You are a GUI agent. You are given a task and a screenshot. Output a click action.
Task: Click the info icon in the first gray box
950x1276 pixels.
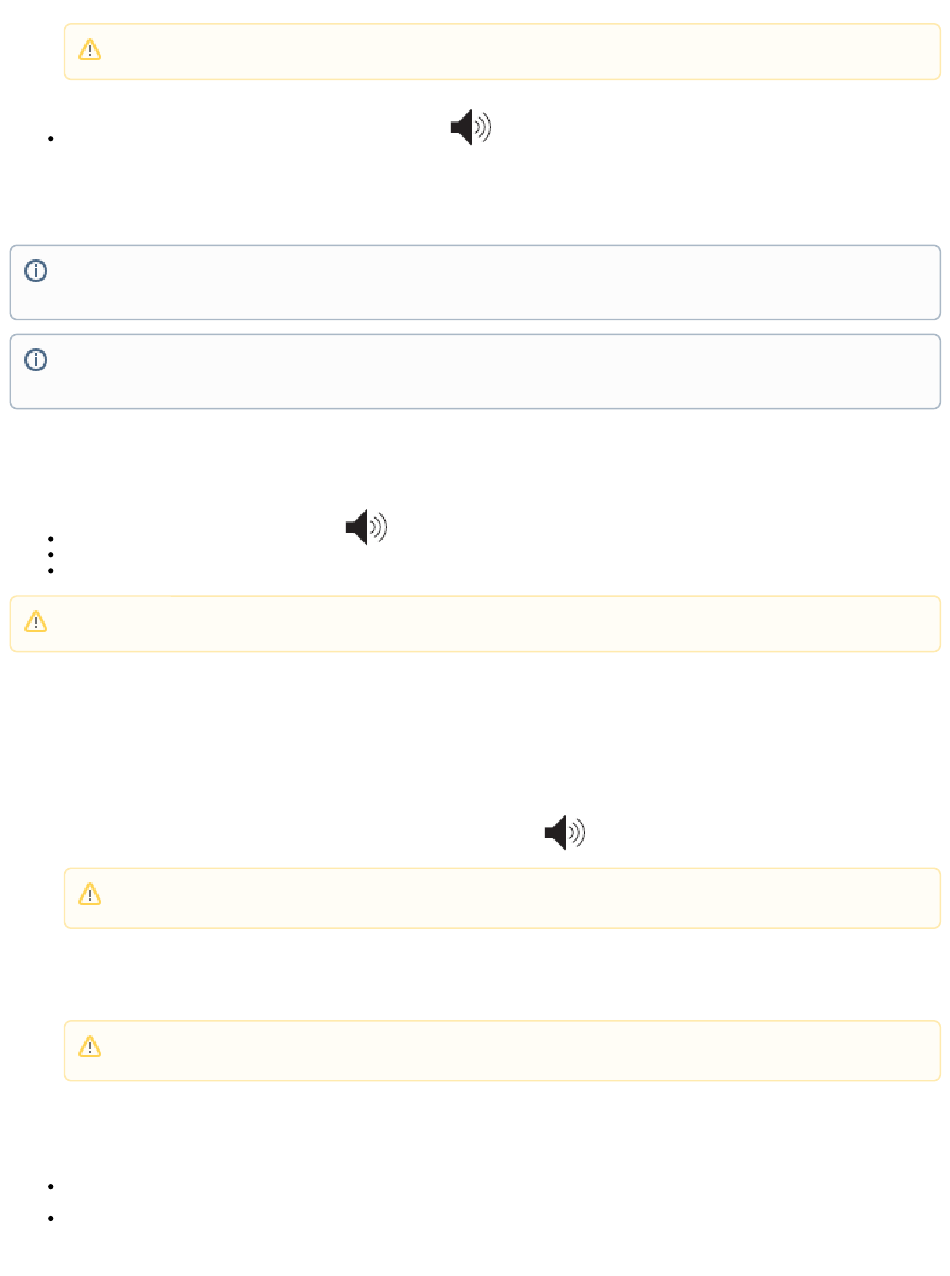coord(36,271)
